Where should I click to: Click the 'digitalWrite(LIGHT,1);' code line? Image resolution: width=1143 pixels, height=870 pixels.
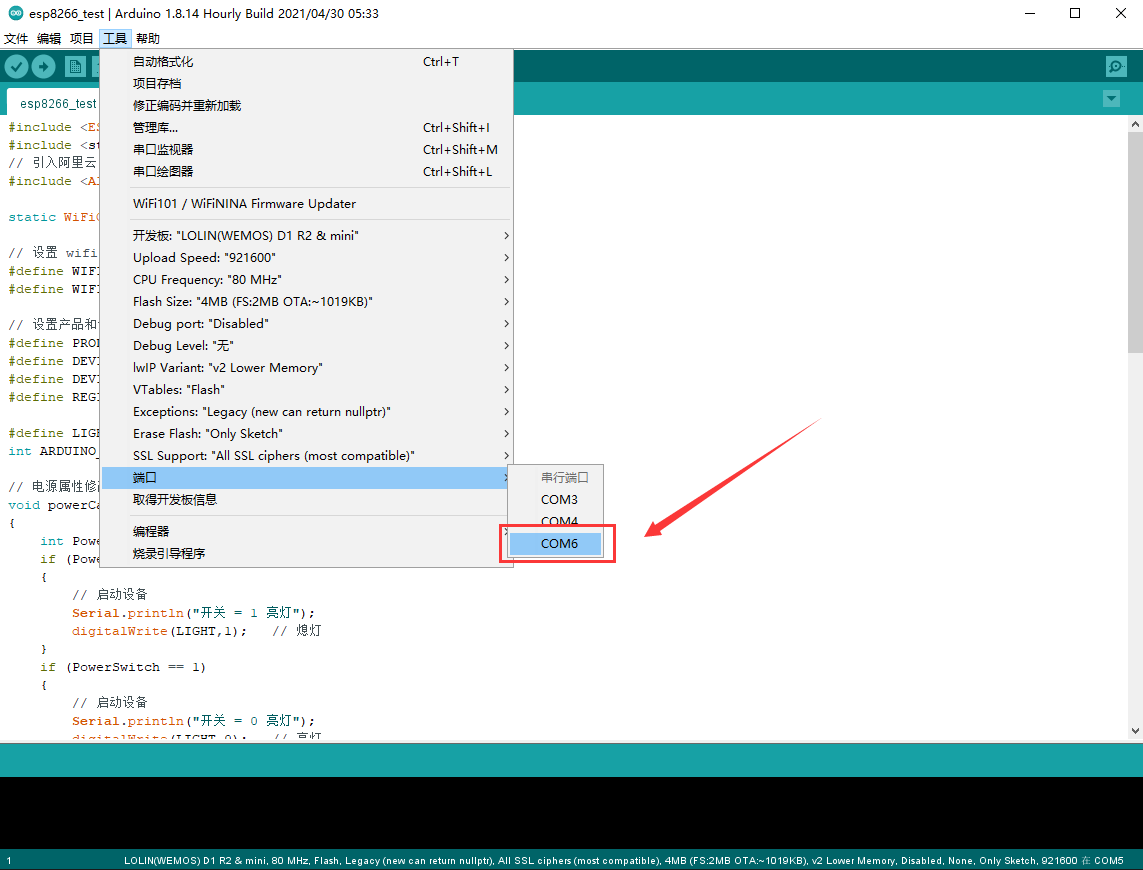(159, 631)
